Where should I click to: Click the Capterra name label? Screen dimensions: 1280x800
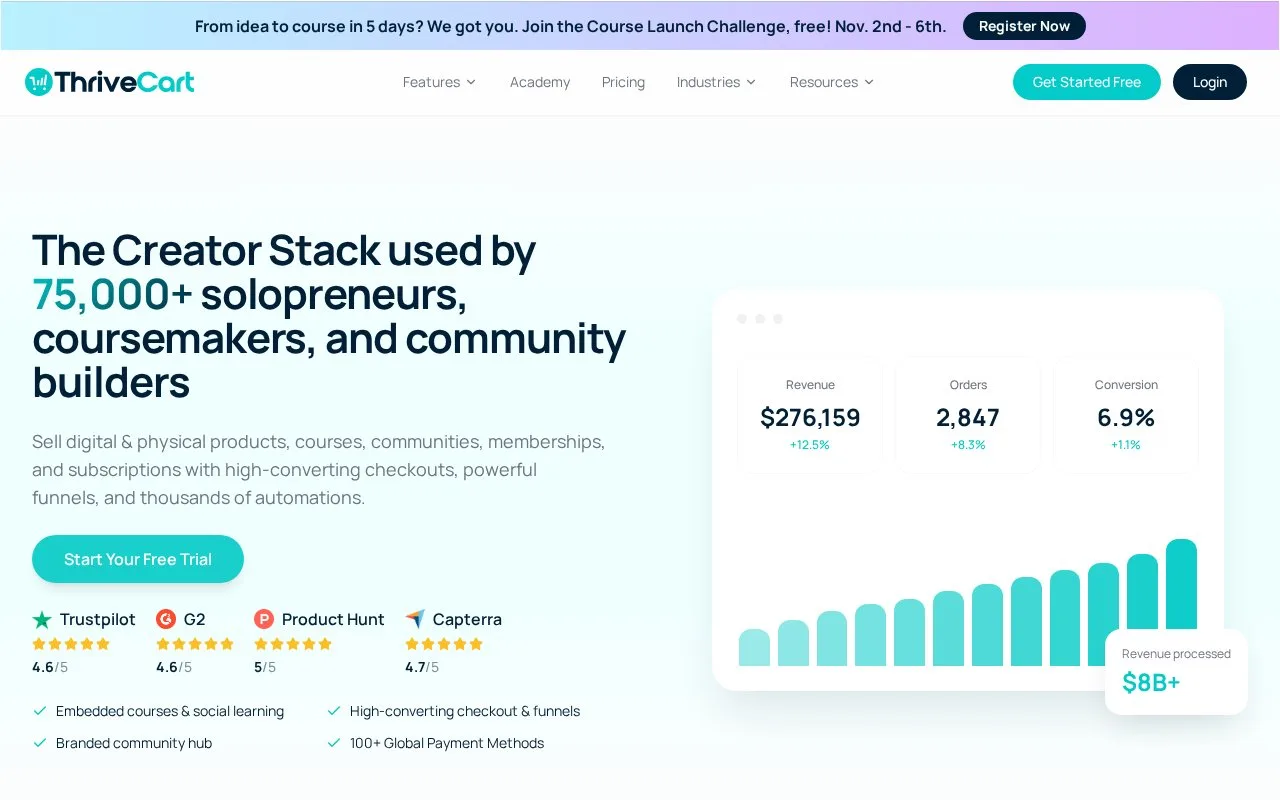pos(467,619)
